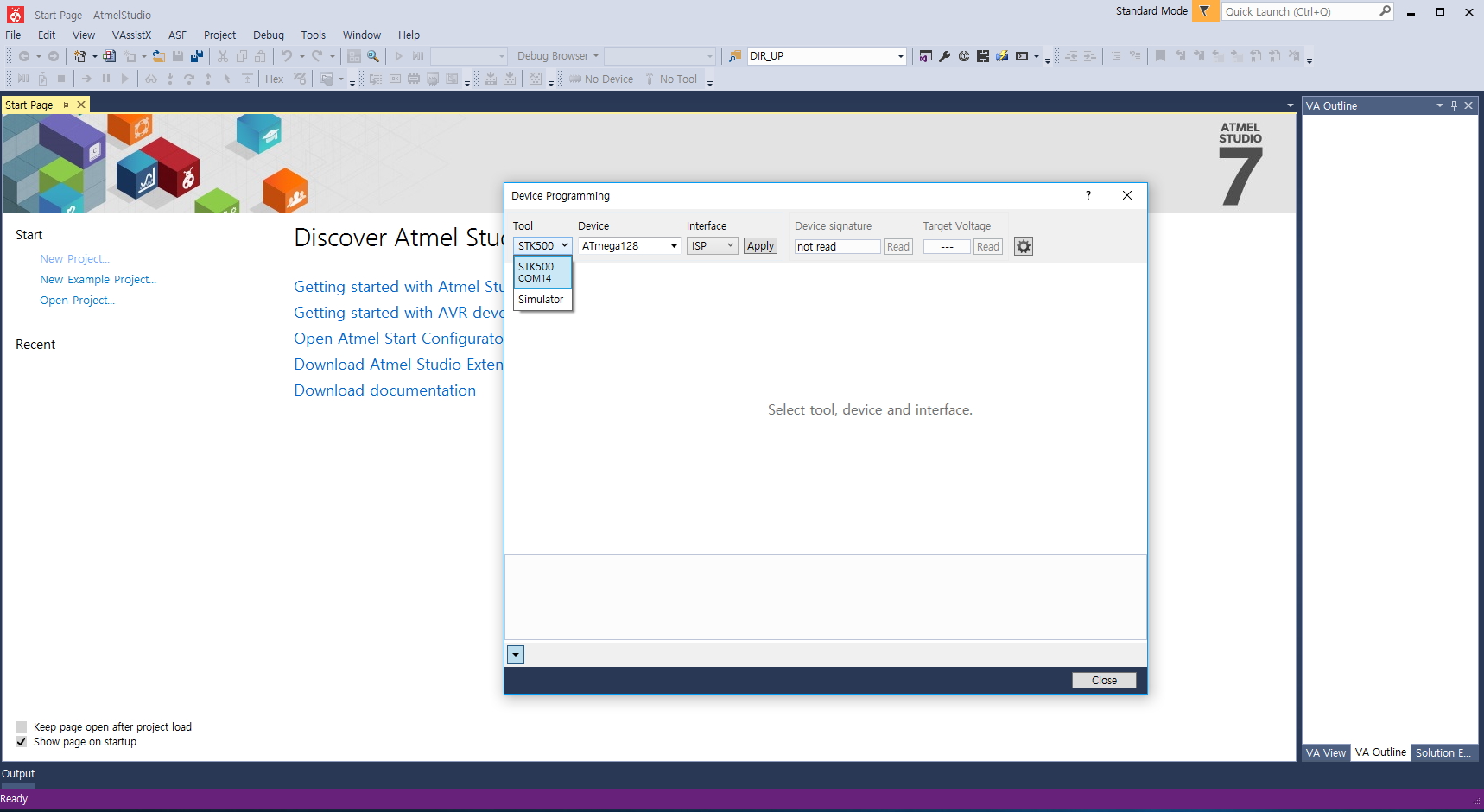1484x812 pixels.
Task: Select Simulator in the tool list
Action: pos(542,300)
